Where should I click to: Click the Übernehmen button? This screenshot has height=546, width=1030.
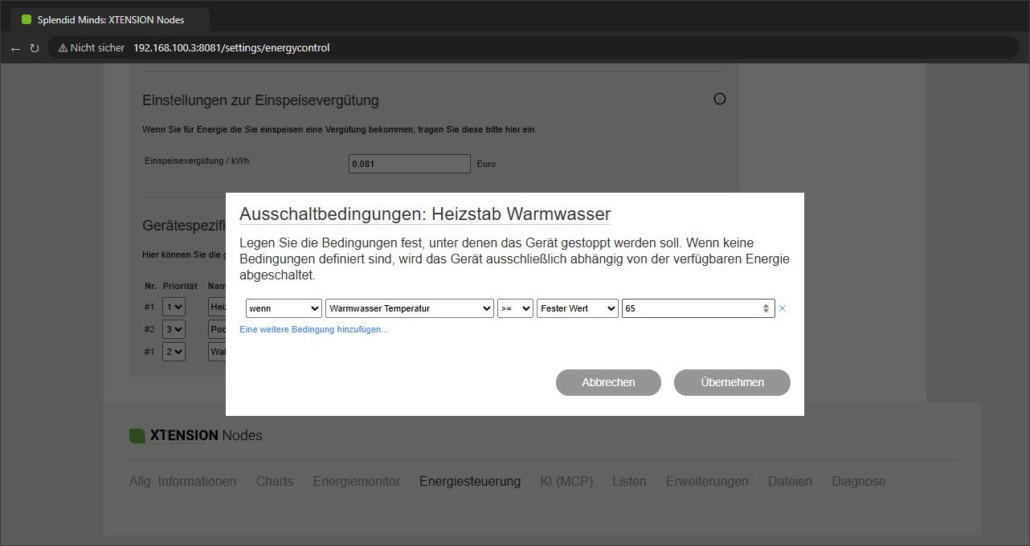[732, 382]
